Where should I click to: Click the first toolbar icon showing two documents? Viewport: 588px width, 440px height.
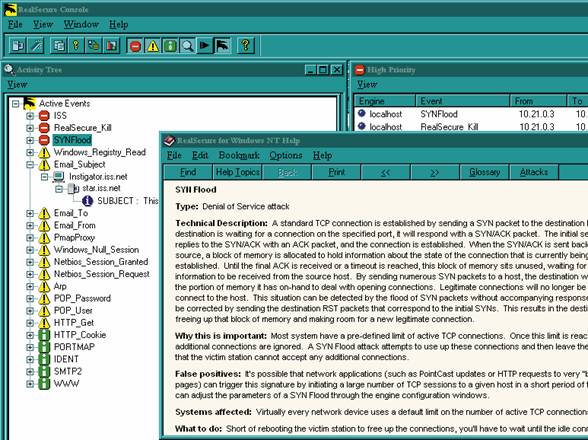18,46
